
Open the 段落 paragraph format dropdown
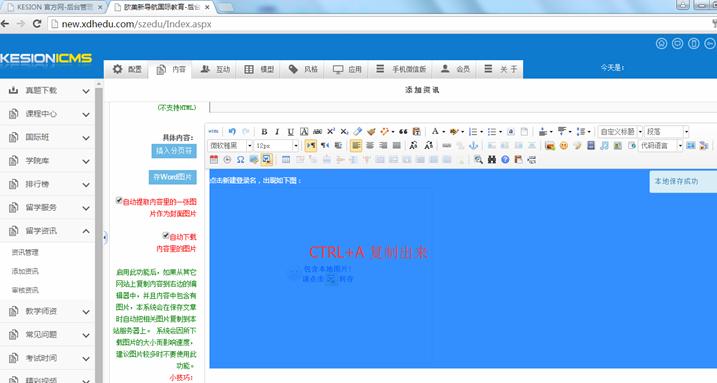click(667, 132)
